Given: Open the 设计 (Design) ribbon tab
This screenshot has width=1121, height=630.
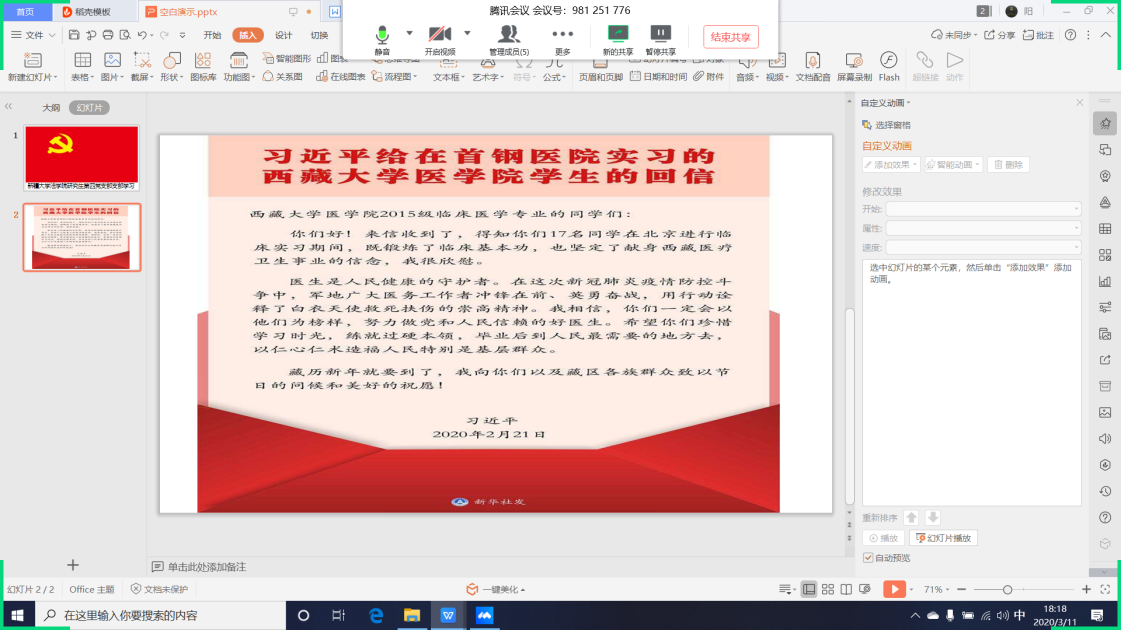Looking at the screenshot, I should pyautogui.click(x=283, y=35).
